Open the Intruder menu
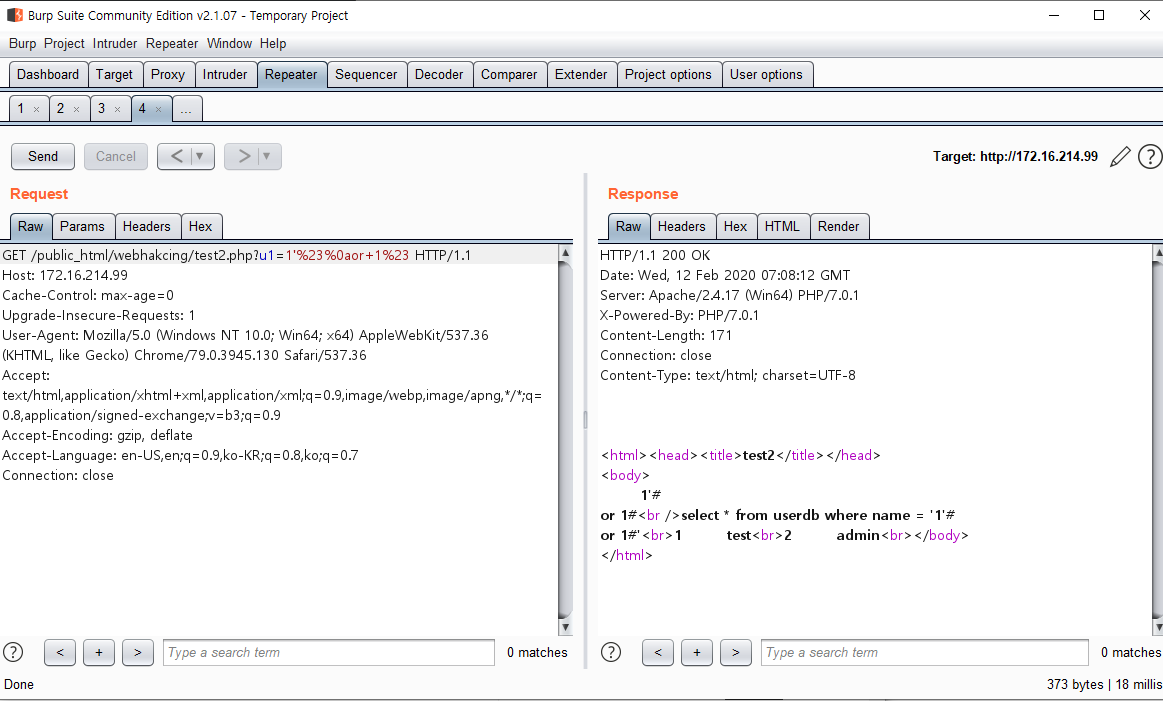 114,44
